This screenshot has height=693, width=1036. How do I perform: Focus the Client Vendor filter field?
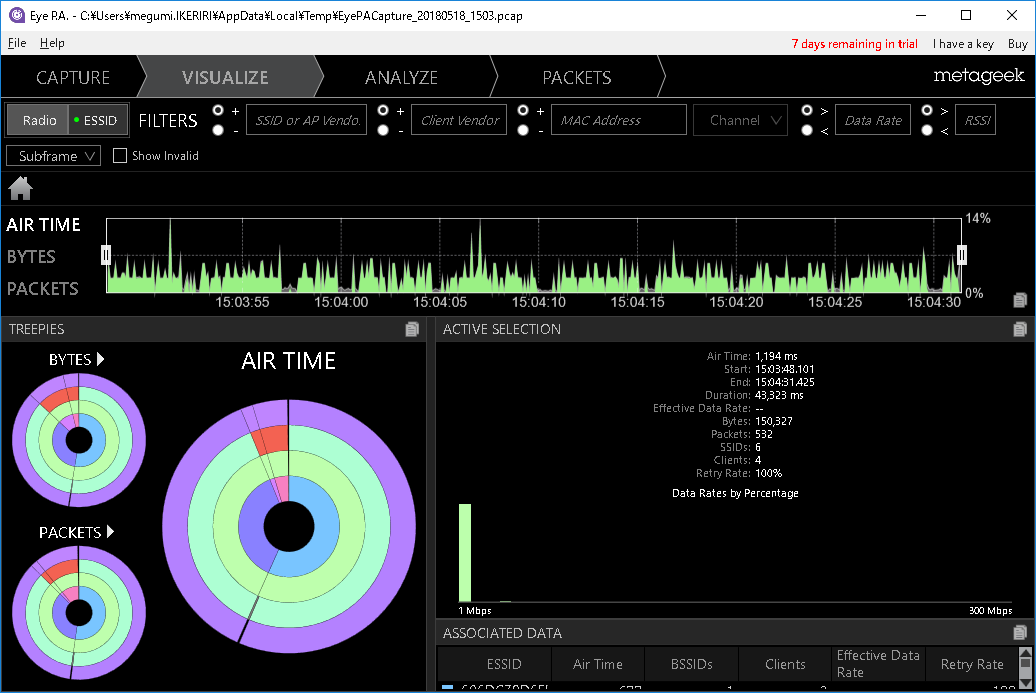click(x=459, y=120)
